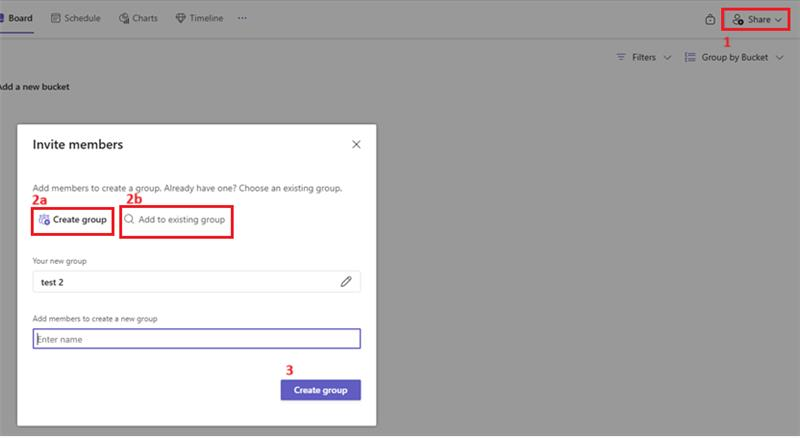
Task: Open the Schedule tab
Action: tap(76, 18)
